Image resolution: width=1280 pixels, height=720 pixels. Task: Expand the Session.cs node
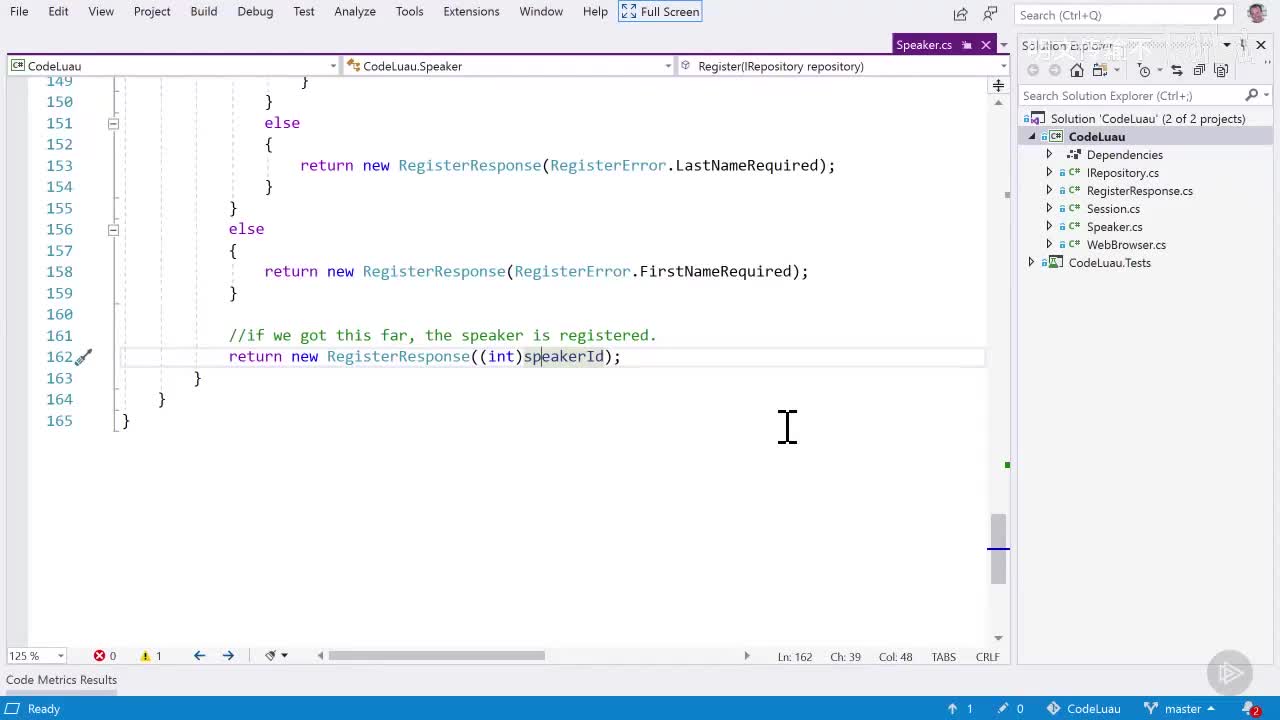(x=1049, y=209)
